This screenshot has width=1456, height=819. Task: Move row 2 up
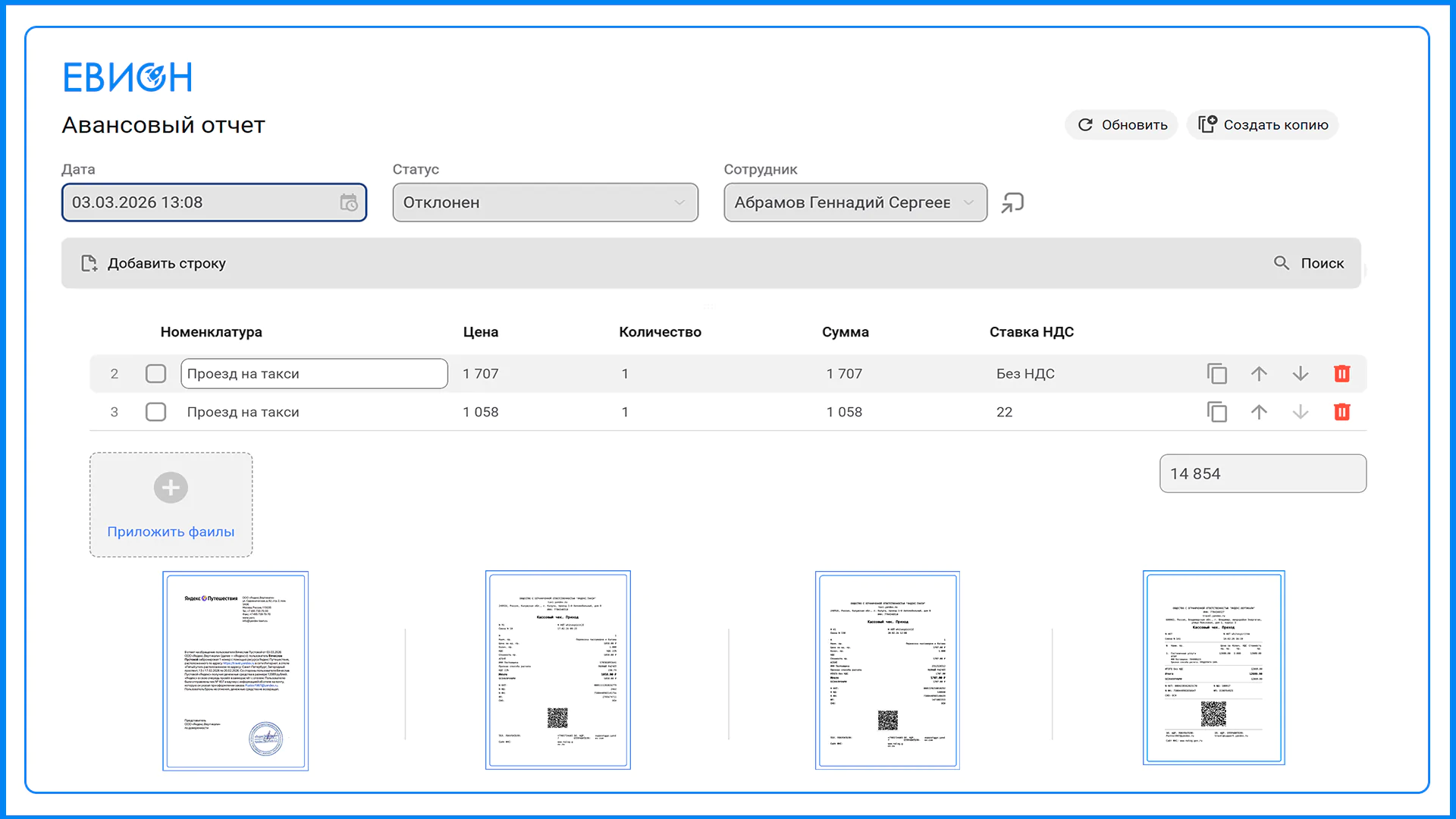[1259, 374]
